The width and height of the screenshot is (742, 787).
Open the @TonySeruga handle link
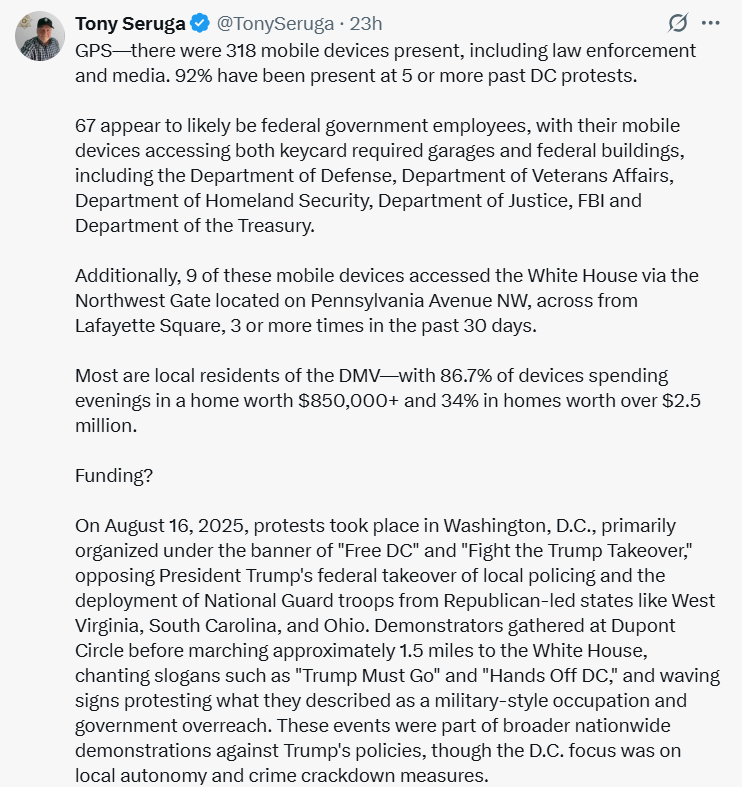coord(270,23)
